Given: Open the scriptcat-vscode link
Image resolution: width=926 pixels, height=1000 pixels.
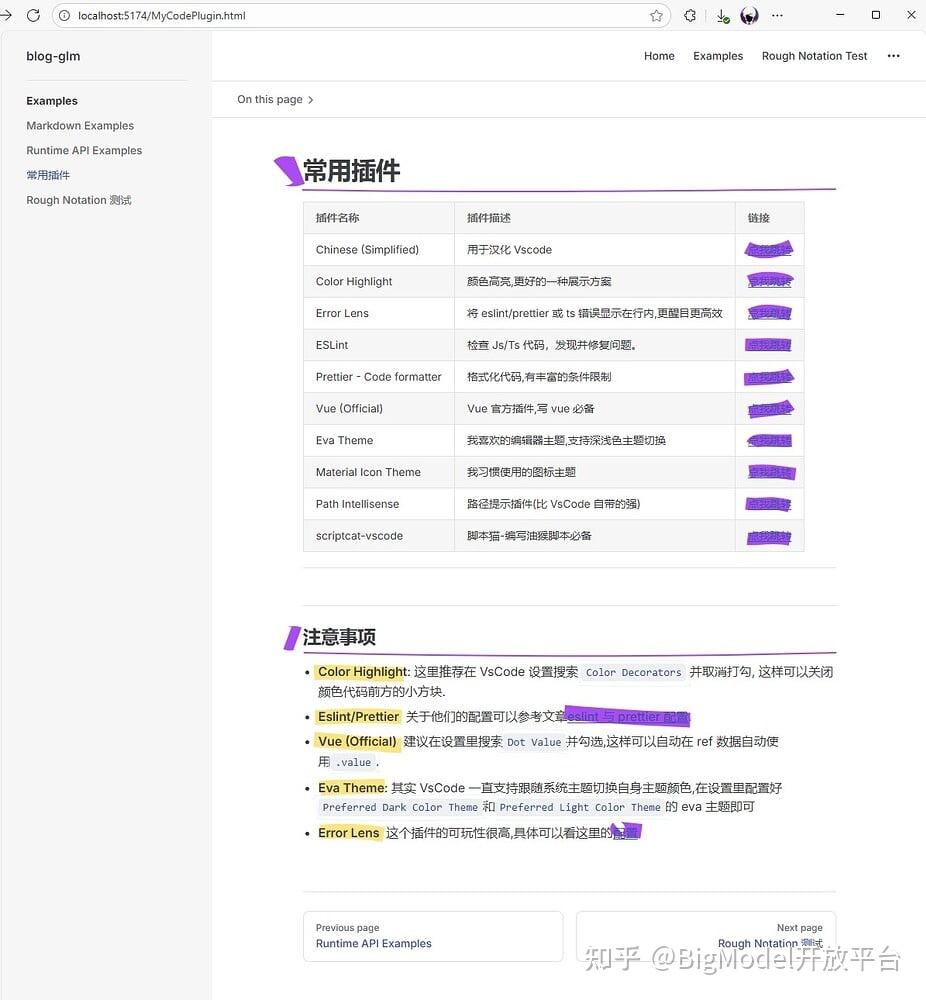Looking at the screenshot, I should pos(769,537).
